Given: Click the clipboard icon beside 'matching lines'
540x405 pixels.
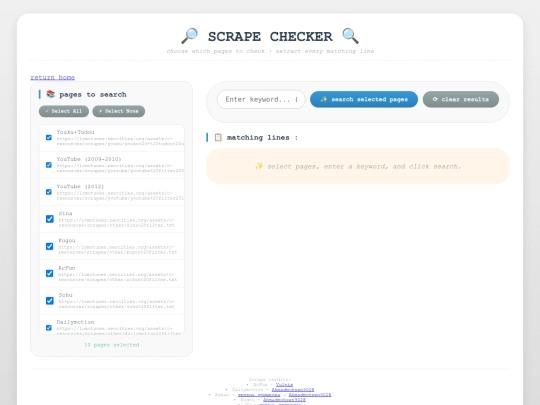Looking at the screenshot, I should pyautogui.click(x=218, y=137).
